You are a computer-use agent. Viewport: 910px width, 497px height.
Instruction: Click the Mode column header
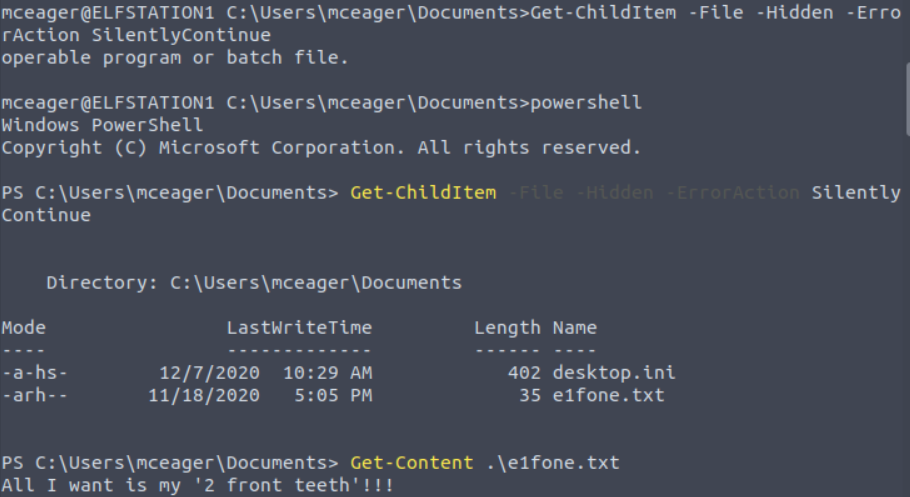click(24, 328)
